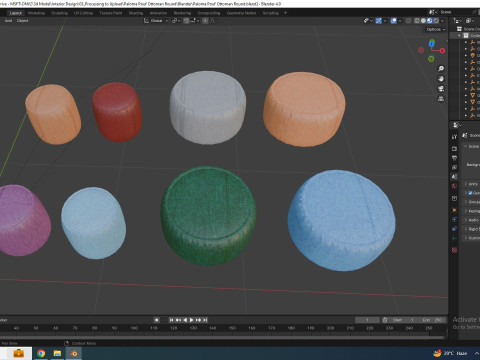480x360 pixels.
Task: Open the viewport Options dropdown
Action: coord(436,29)
